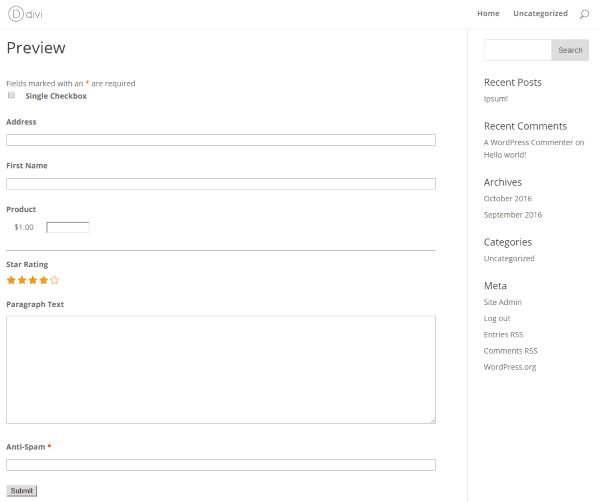Choose the fourth rating star
The width and height of the screenshot is (600, 502).
pos(44,281)
